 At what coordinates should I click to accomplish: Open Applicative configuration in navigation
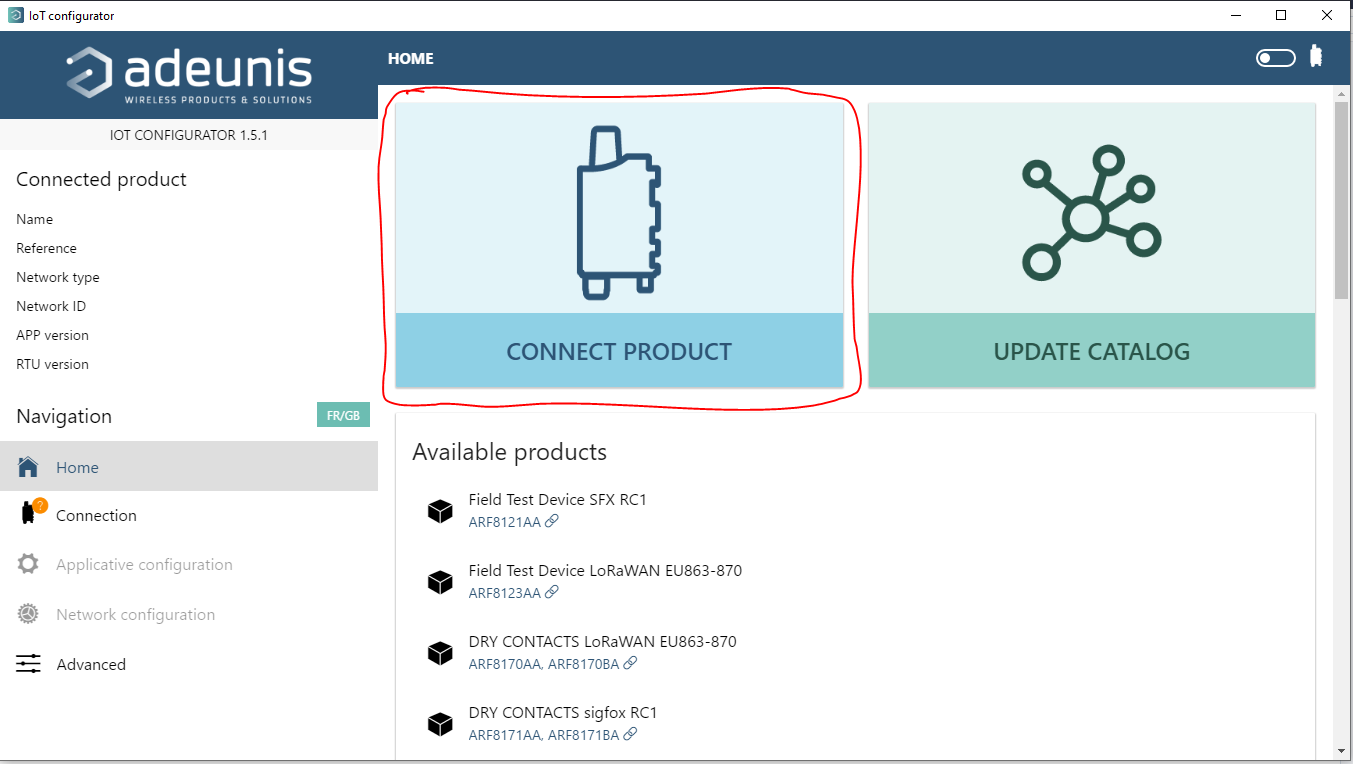pos(189,564)
